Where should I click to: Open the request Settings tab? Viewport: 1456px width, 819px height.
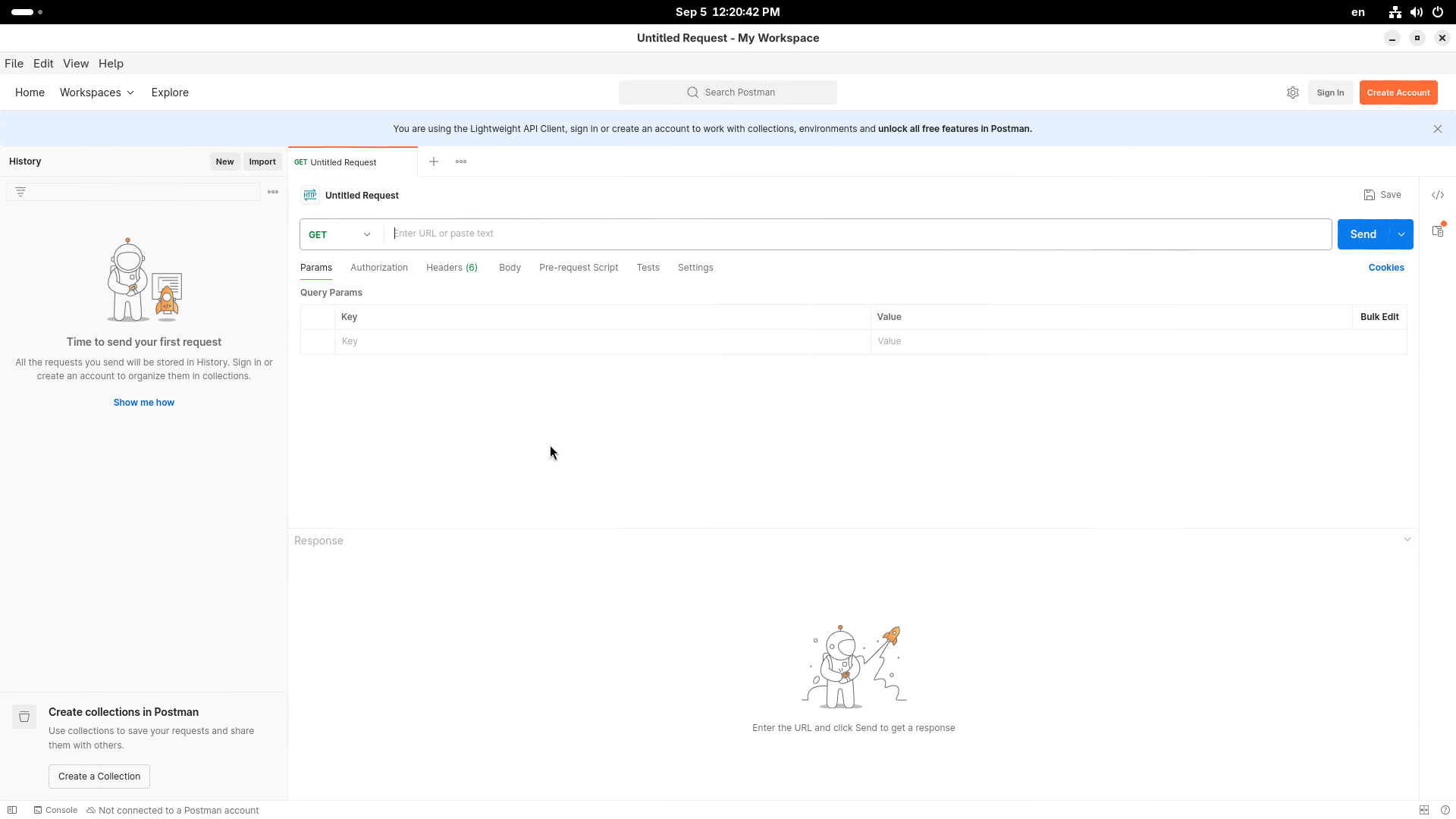[695, 268]
